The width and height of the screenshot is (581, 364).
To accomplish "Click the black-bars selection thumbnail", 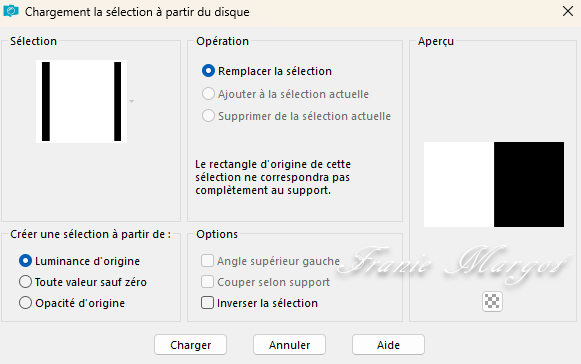I will click(x=82, y=101).
